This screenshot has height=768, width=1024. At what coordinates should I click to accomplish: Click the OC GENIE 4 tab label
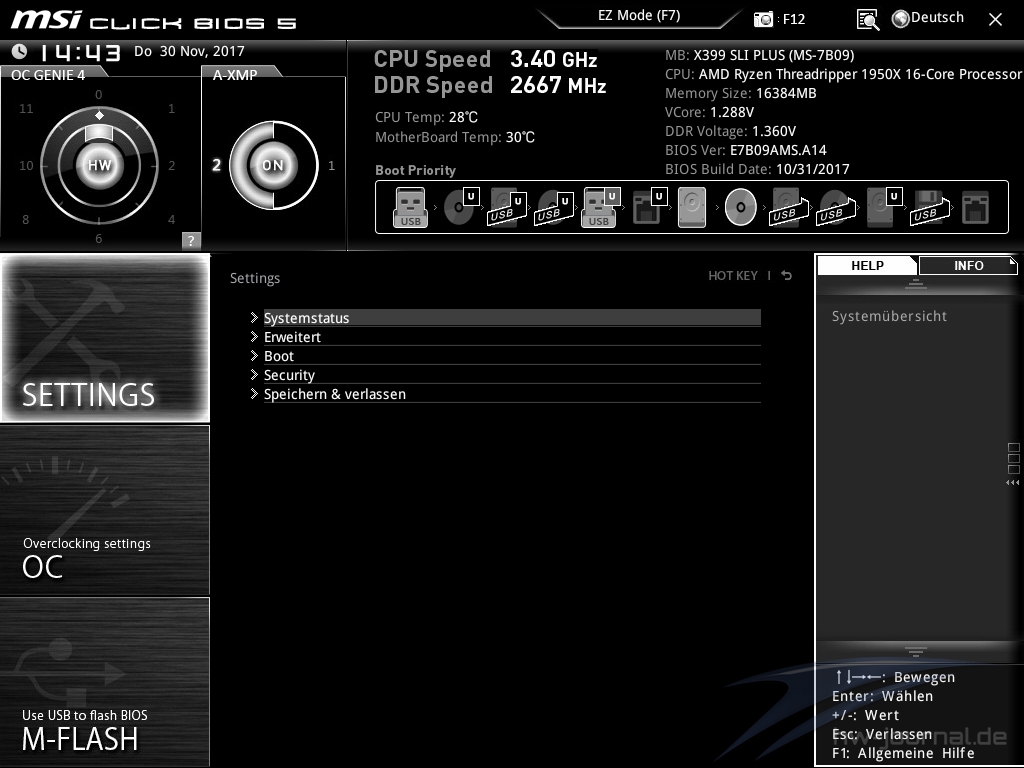point(48,74)
